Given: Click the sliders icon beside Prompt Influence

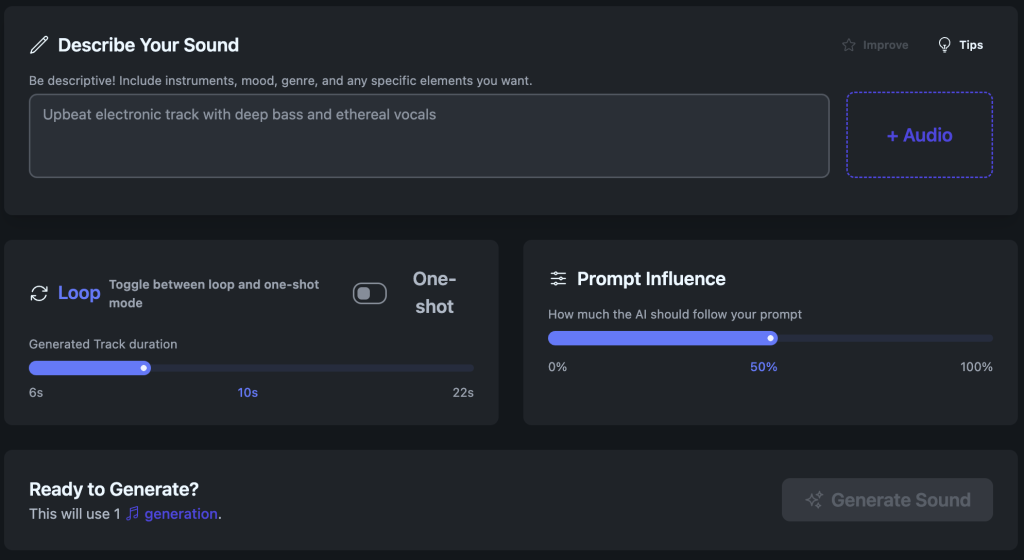Looking at the screenshot, I should point(558,279).
